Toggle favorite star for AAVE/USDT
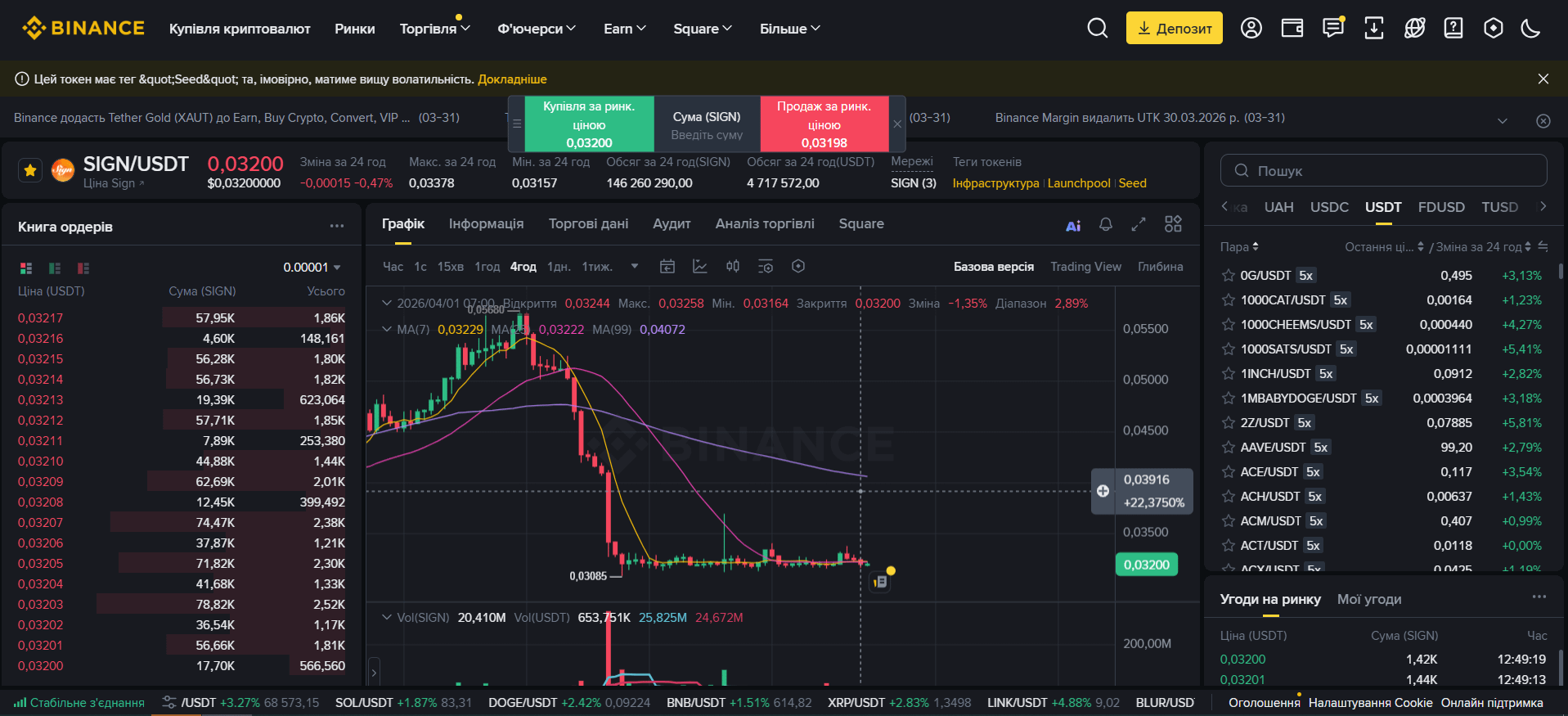Viewport: 1568px width, 716px height. point(1228,448)
